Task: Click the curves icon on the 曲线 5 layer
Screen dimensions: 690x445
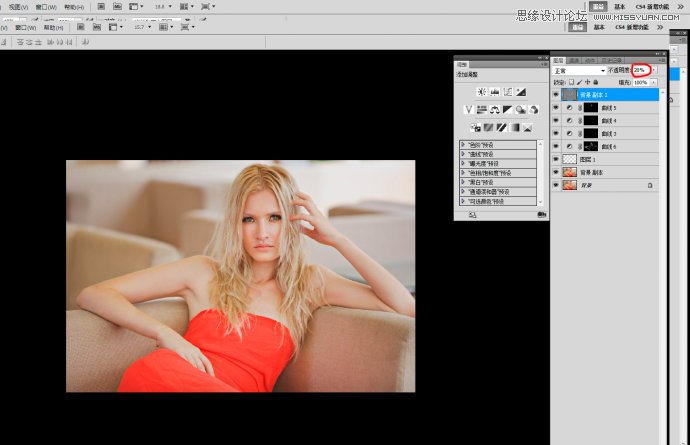Action: 569,108
